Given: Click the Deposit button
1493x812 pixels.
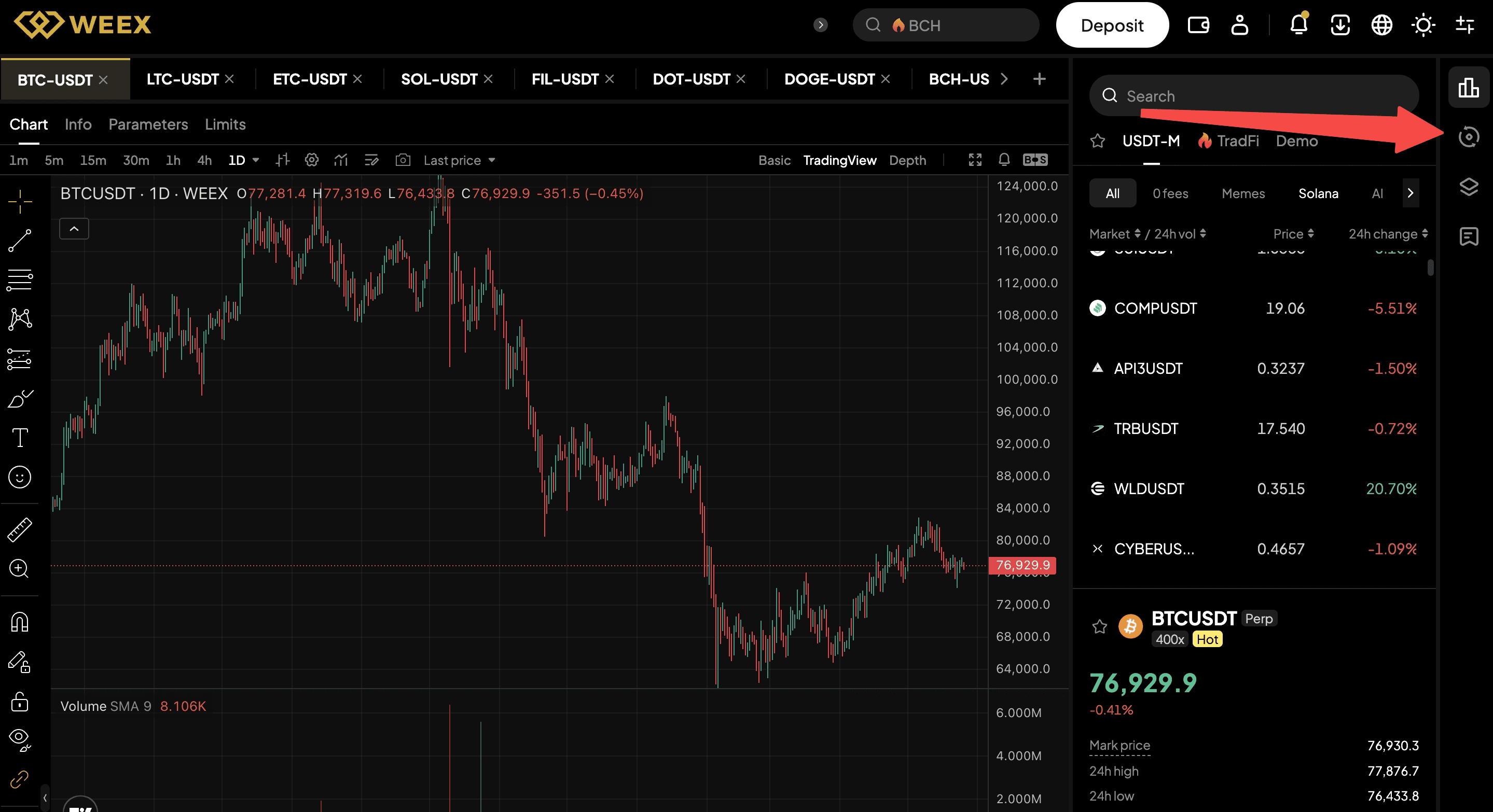Looking at the screenshot, I should pyautogui.click(x=1112, y=25).
